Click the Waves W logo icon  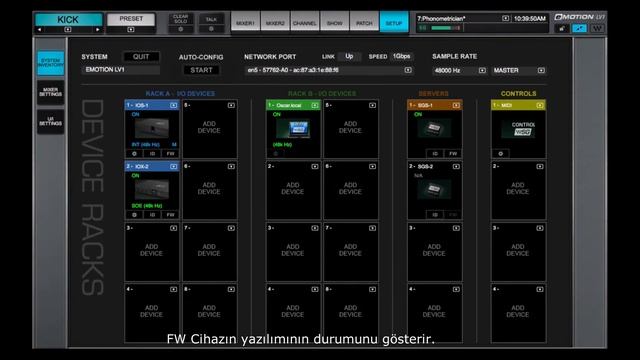(x=597, y=28)
